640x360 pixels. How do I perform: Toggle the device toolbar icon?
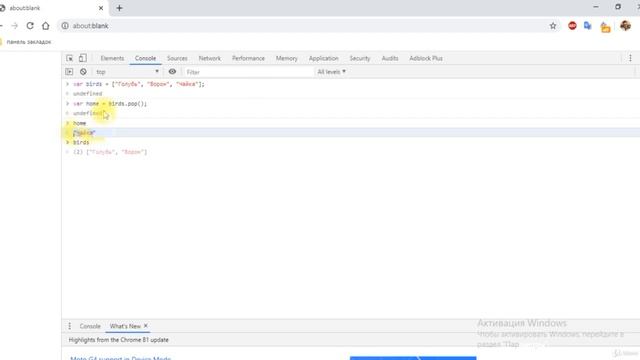(x=82, y=58)
